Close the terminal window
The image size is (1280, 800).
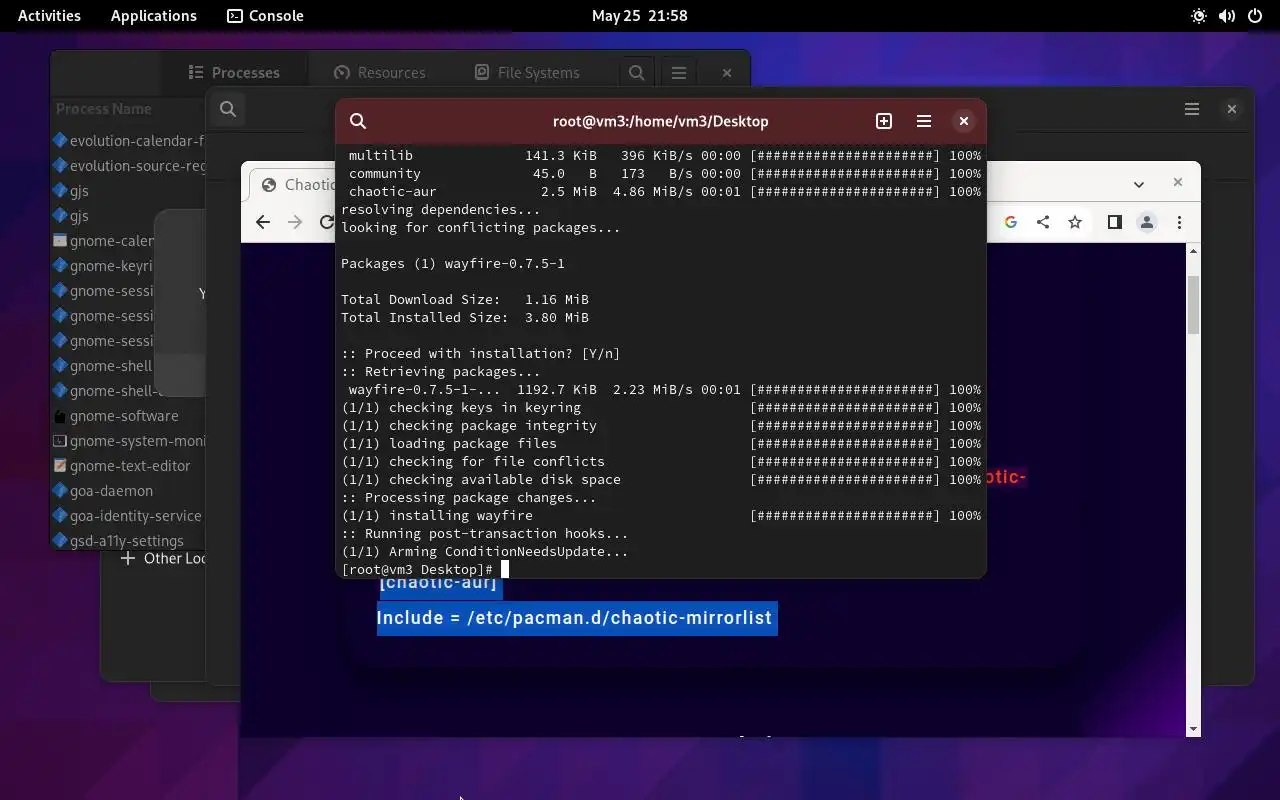(964, 121)
